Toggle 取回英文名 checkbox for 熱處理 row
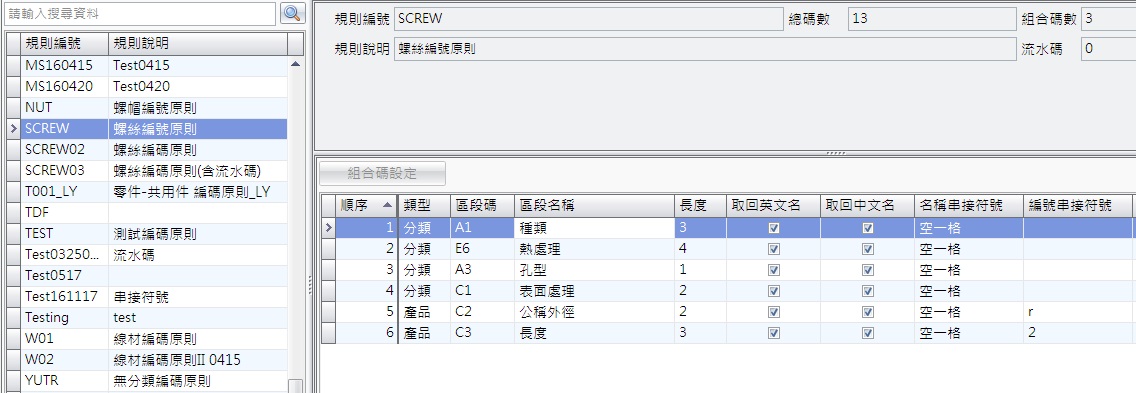1136x393 pixels. [774, 249]
